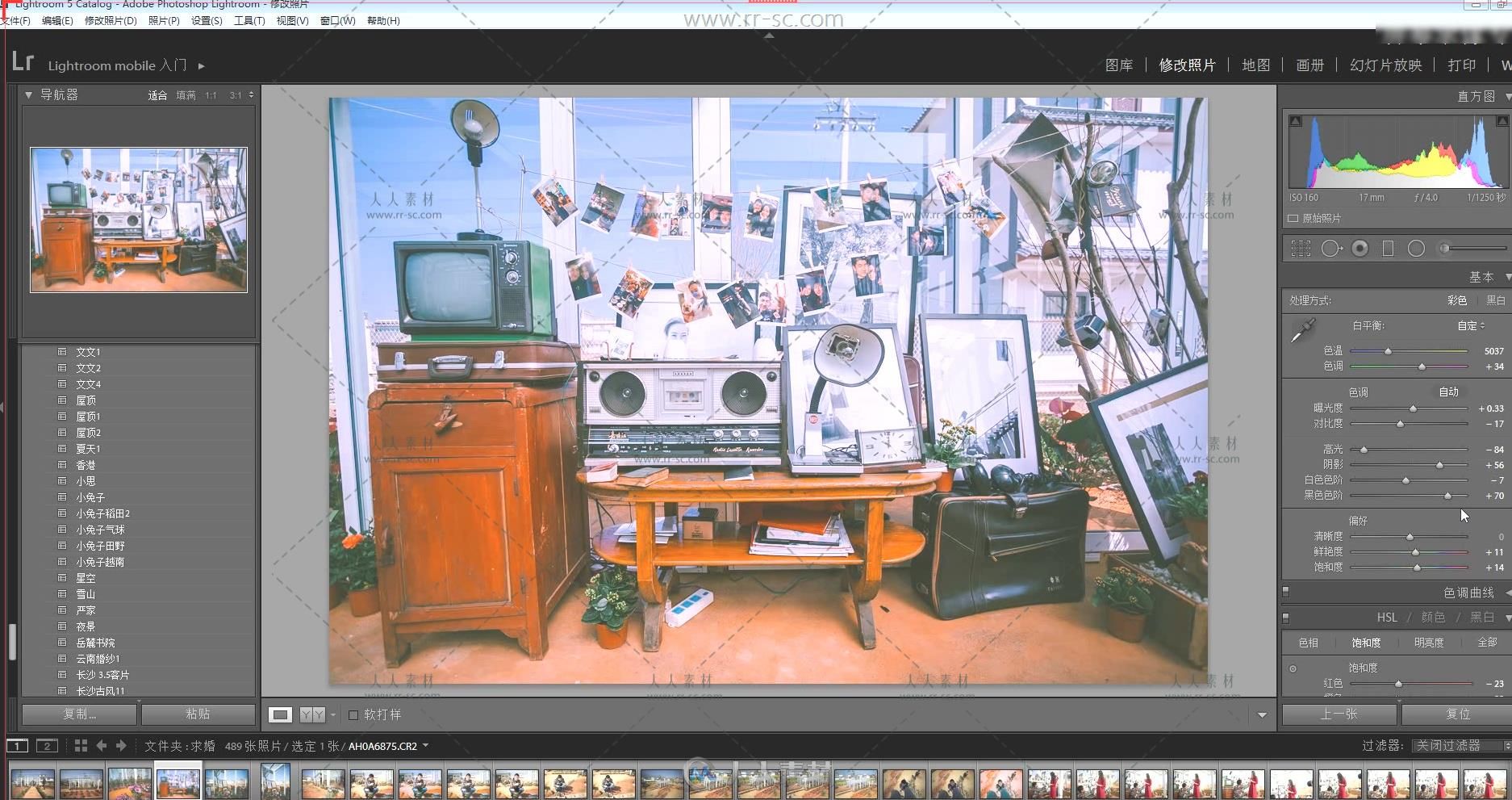Toggle highlight clipping indicator in histogram
This screenshot has width=1512, height=800.
(x=1502, y=121)
